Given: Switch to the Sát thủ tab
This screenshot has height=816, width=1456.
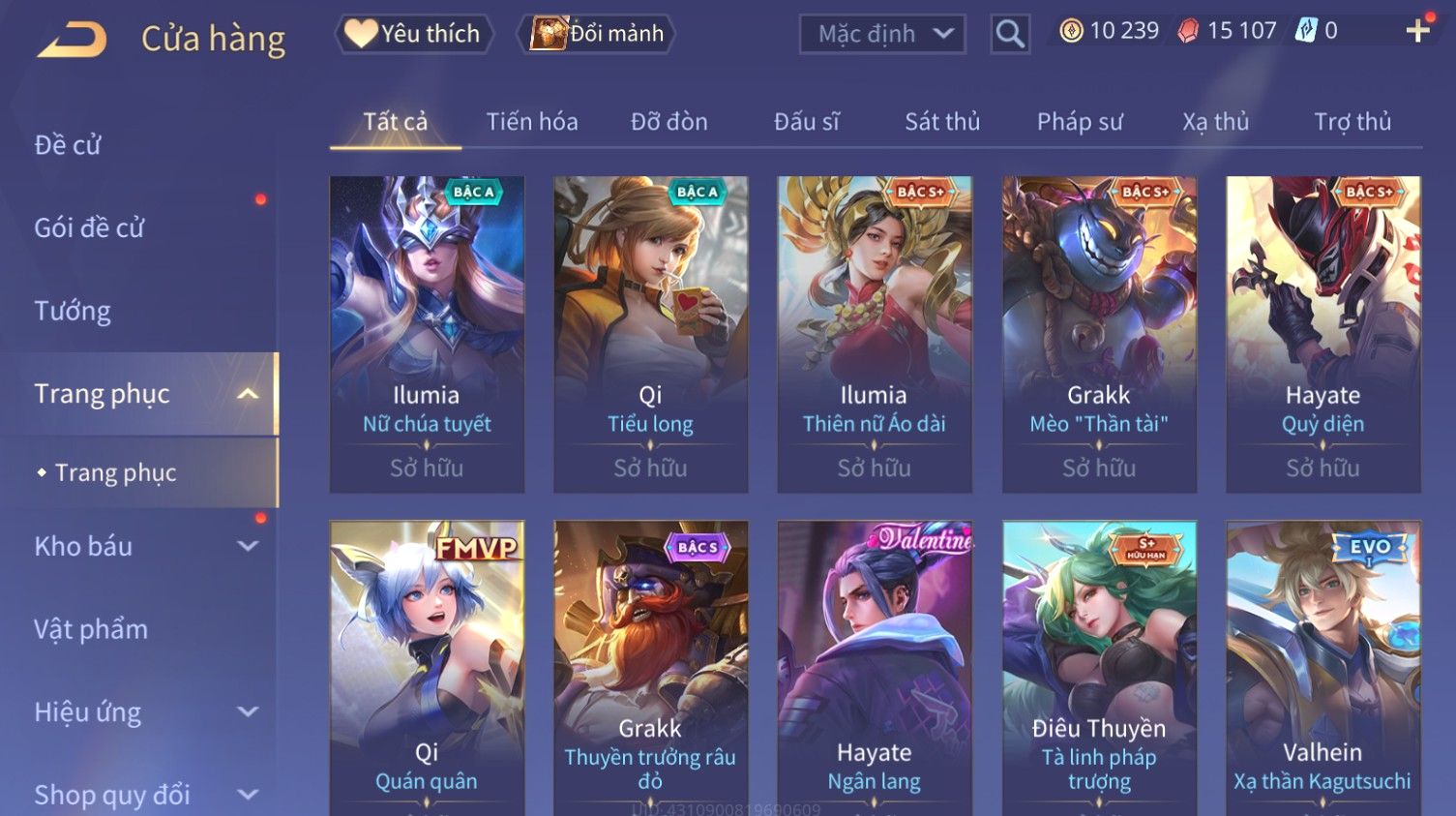Looking at the screenshot, I should (x=942, y=122).
